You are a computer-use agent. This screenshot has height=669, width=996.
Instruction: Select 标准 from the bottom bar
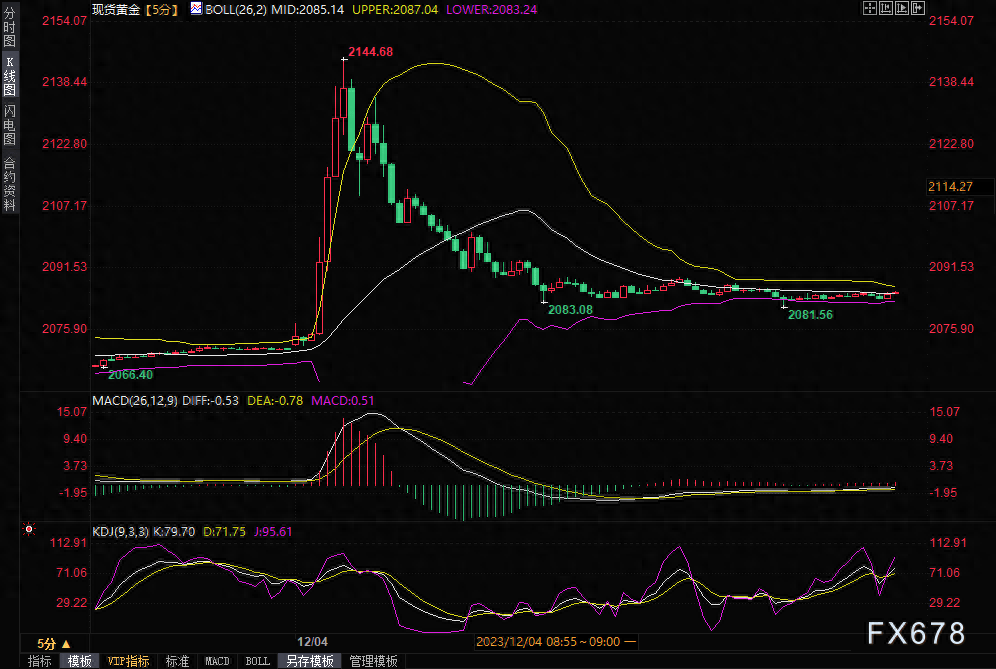[x=177, y=661]
